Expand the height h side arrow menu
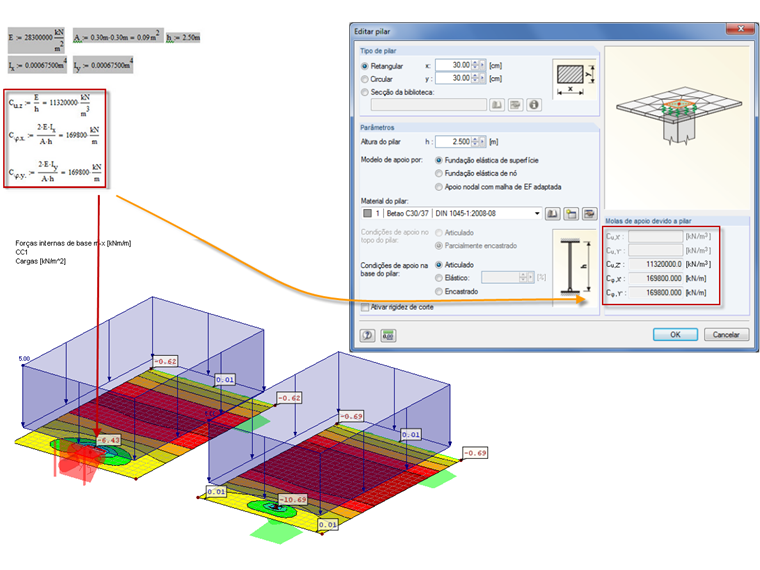 pos(482,142)
